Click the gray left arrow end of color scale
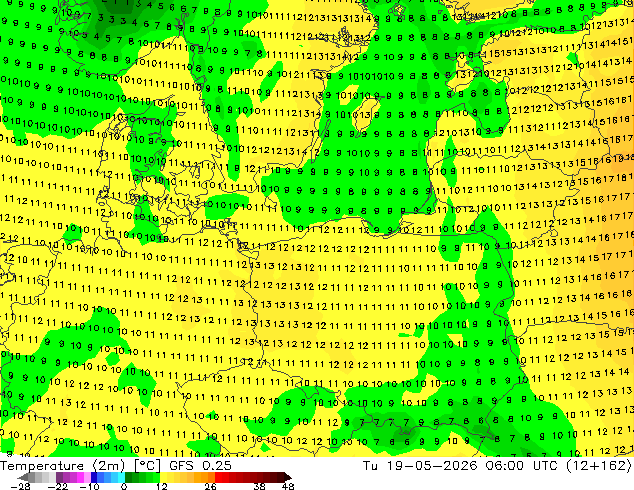634x490 pixels. click(x=22, y=477)
